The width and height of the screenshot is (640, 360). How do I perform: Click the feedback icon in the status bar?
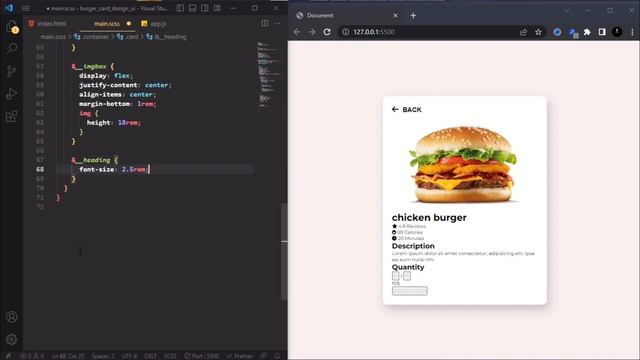pos(264,356)
